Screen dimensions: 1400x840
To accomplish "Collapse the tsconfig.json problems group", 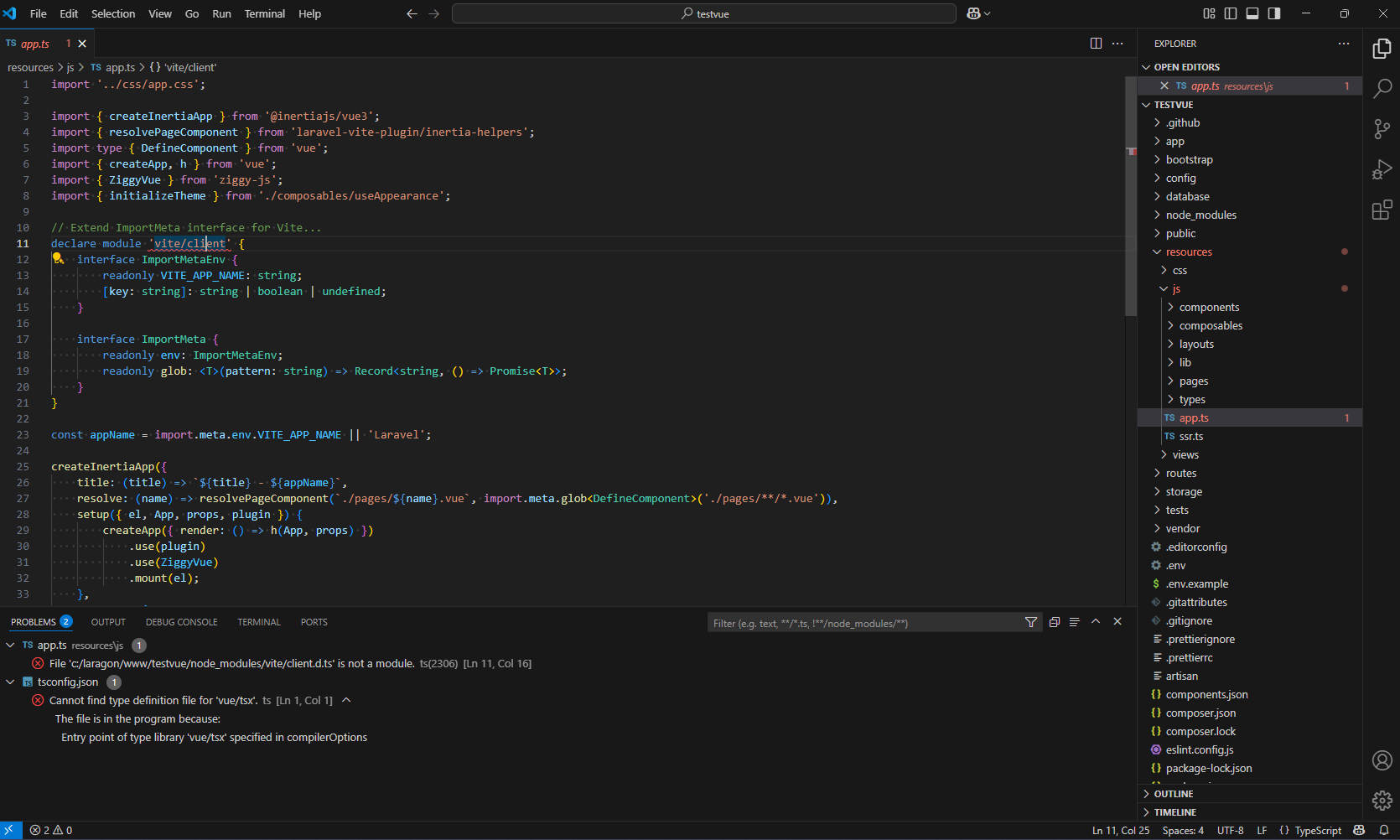I will coord(10,682).
